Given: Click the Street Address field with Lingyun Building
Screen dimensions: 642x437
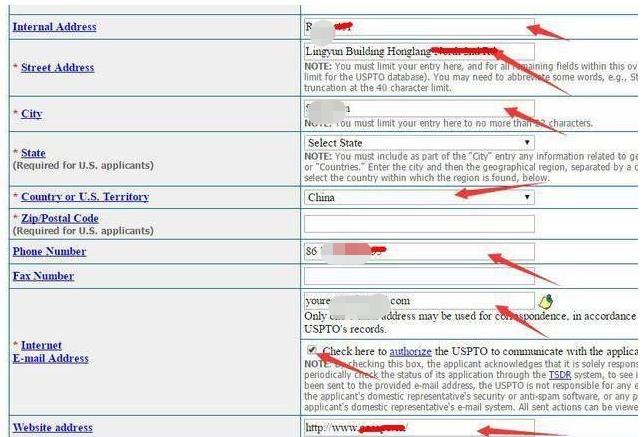Looking at the screenshot, I should point(419,51).
